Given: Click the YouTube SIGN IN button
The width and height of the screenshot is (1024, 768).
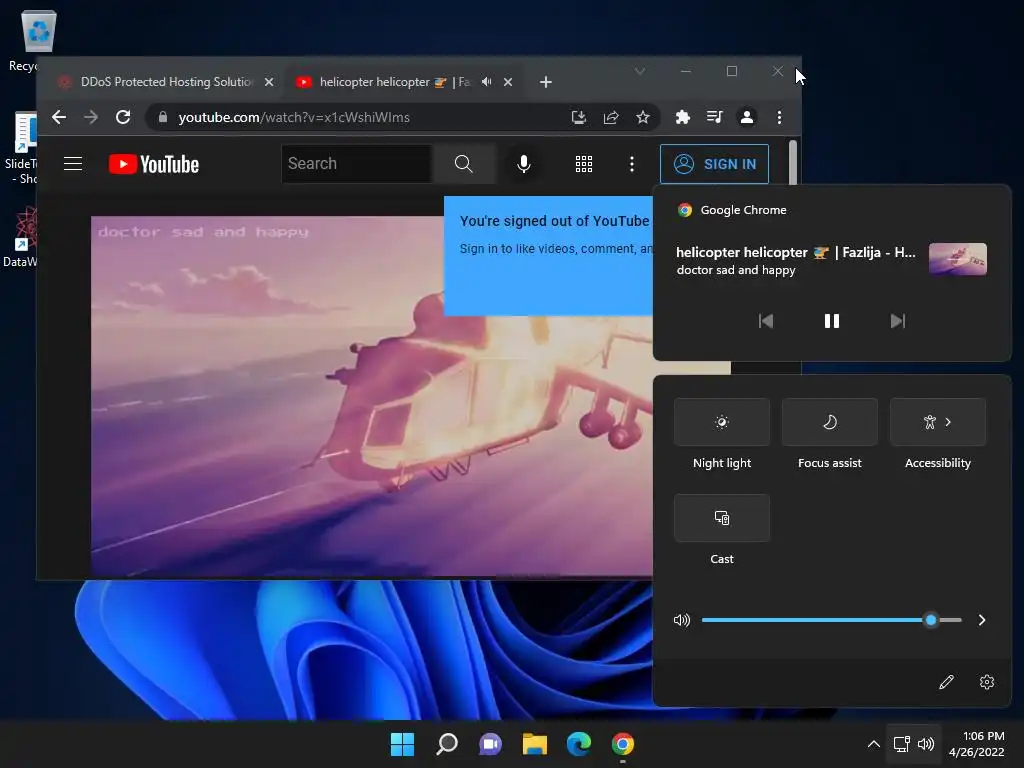Looking at the screenshot, I should [714, 164].
